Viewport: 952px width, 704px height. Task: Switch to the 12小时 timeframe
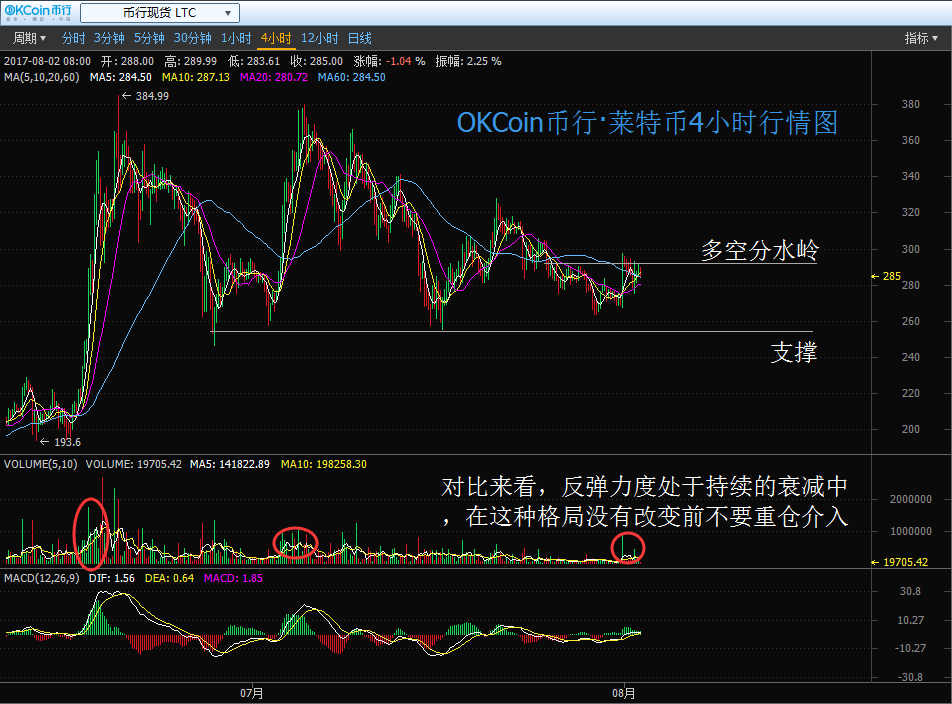[x=319, y=38]
